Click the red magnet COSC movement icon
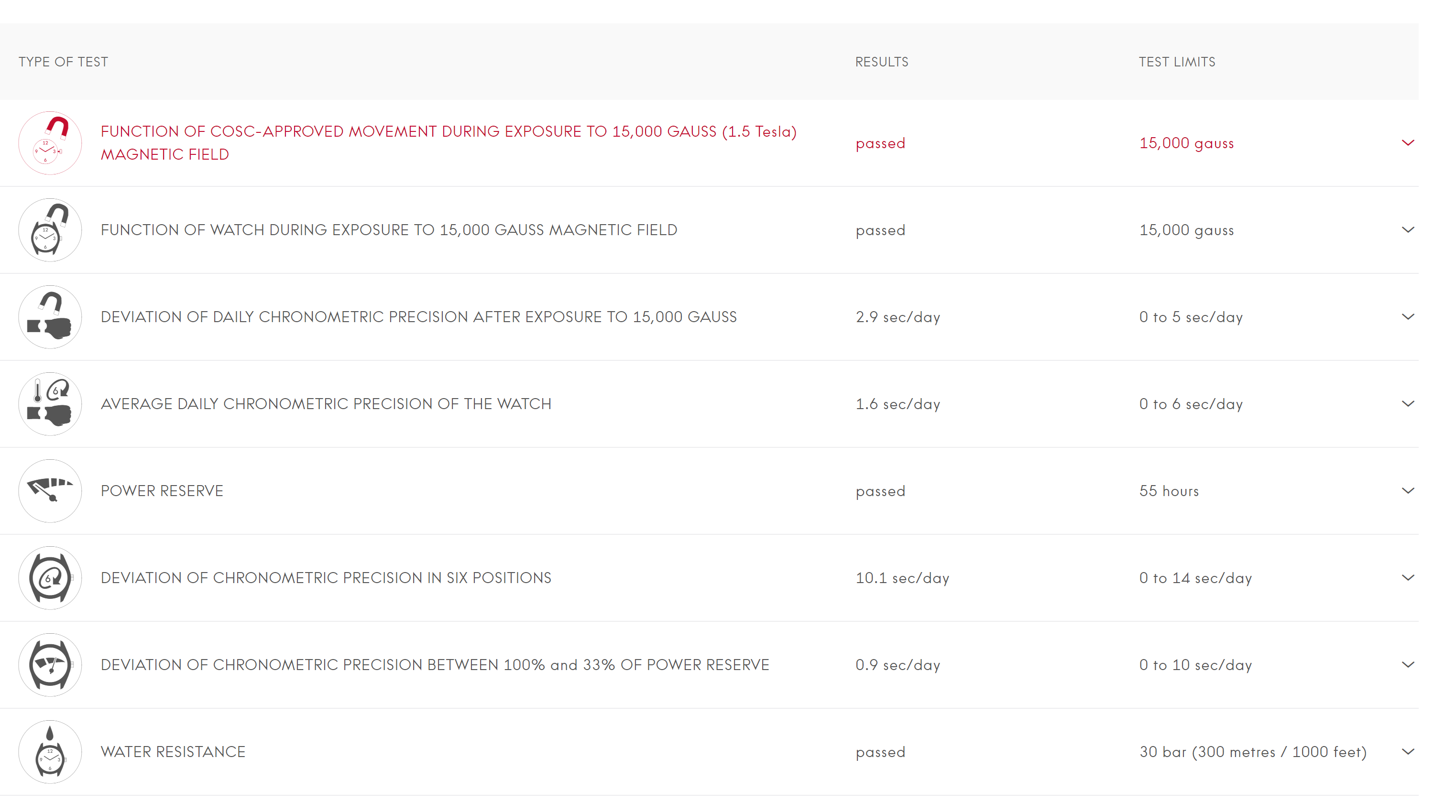 pos(50,143)
